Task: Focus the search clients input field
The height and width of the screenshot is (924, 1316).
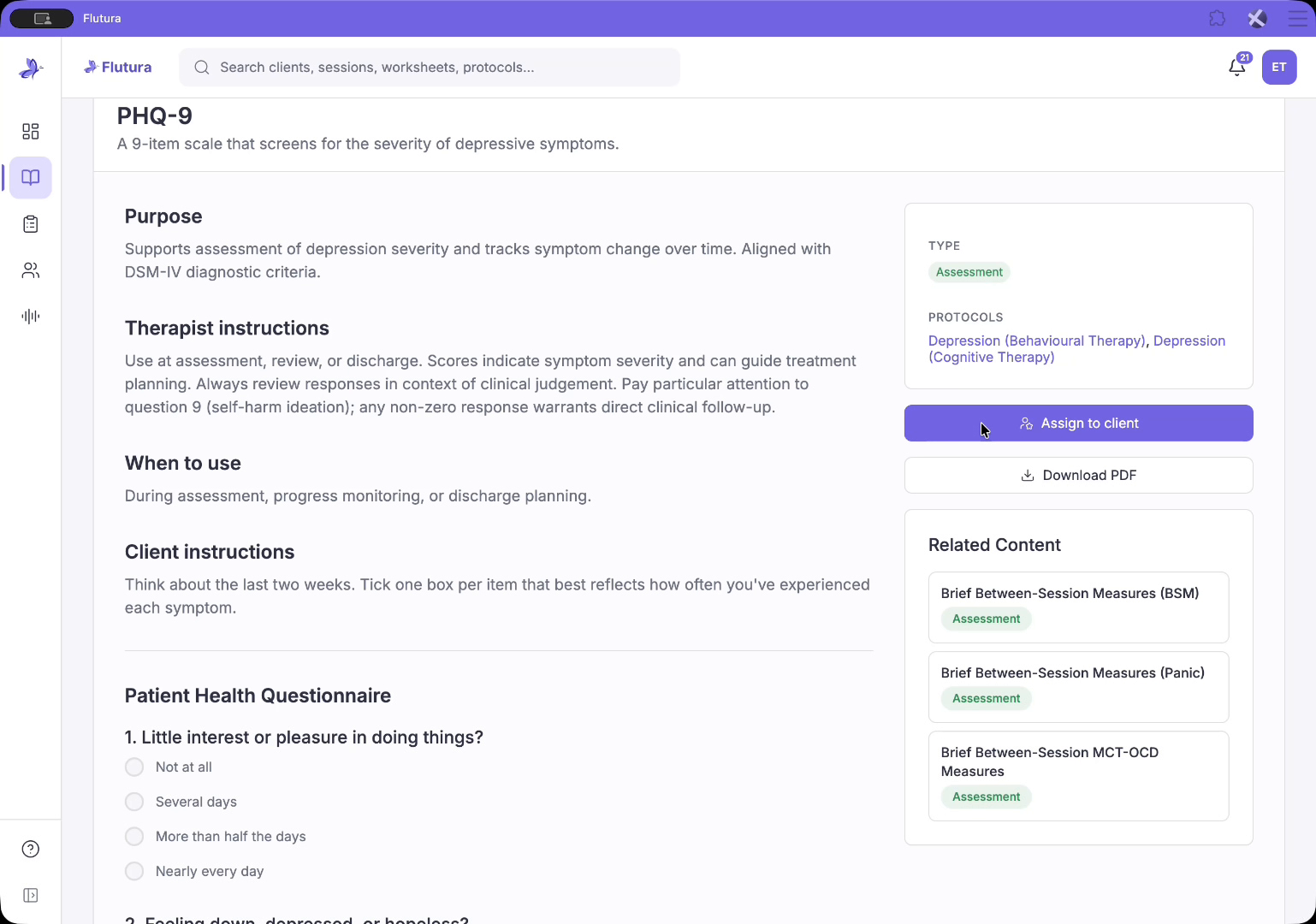Action: [430, 67]
